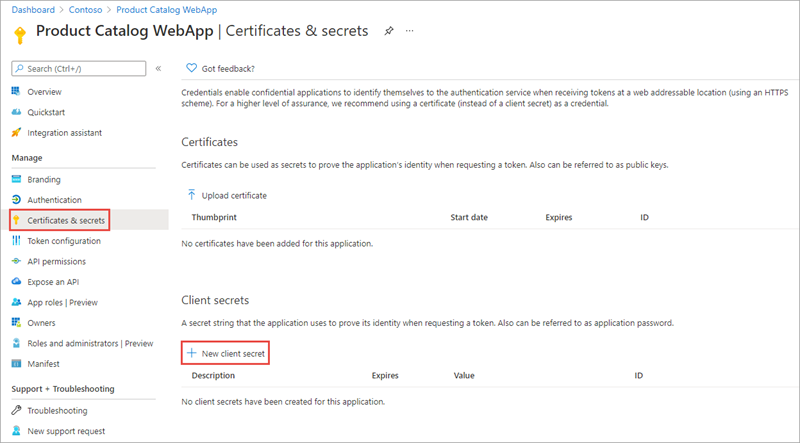Click 'No client secrets have been created' message
The image size is (800, 443).
click(x=283, y=402)
